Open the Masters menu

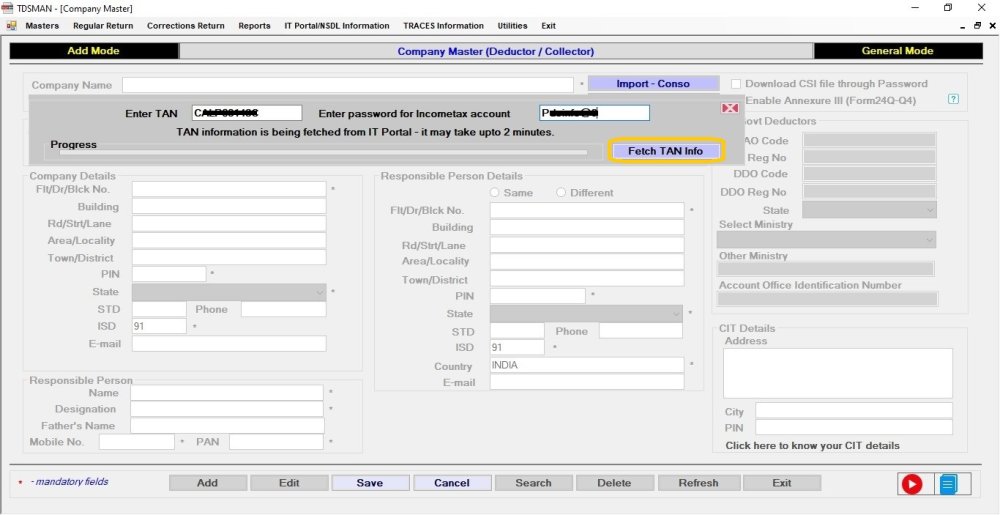point(42,26)
